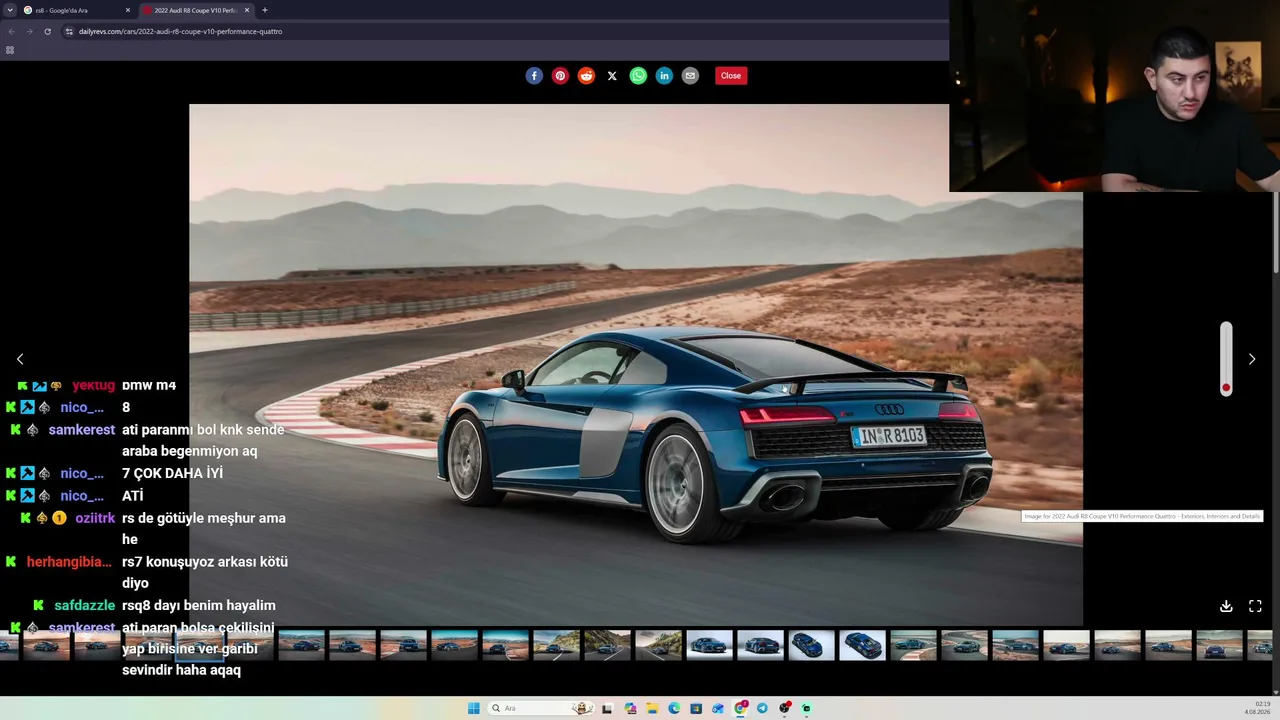The image size is (1280, 720).
Task: Open the Windows Start menu
Action: pyautogui.click(x=473, y=708)
